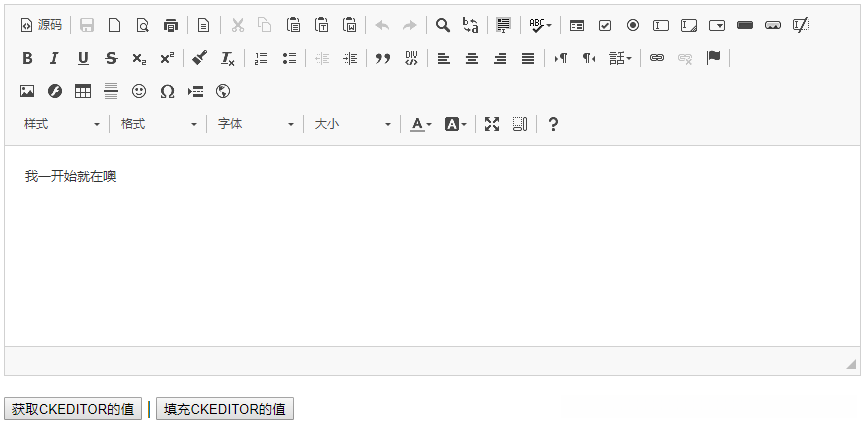867x428 pixels.
Task: Click the 填充CKEDITOR的值 button
Action: [224, 409]
